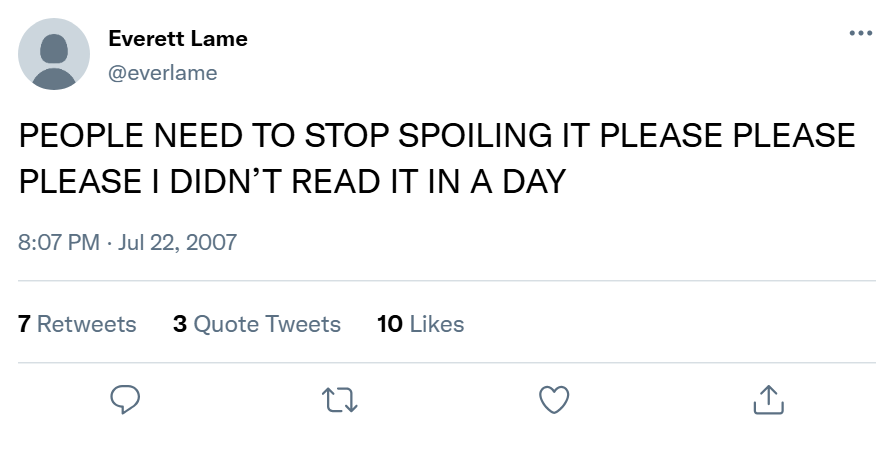894x454 pixels.
Task: Click the 8:07 PM timestamp
Action: (x=59, y=243)
